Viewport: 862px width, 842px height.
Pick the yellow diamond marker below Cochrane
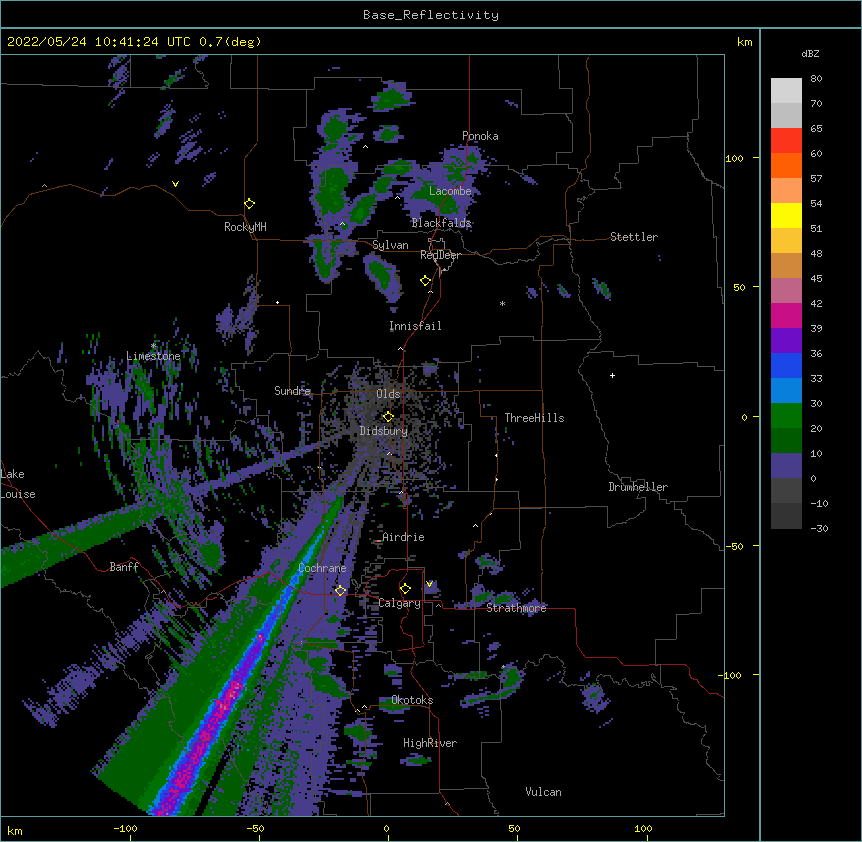[x=340, y=591]
